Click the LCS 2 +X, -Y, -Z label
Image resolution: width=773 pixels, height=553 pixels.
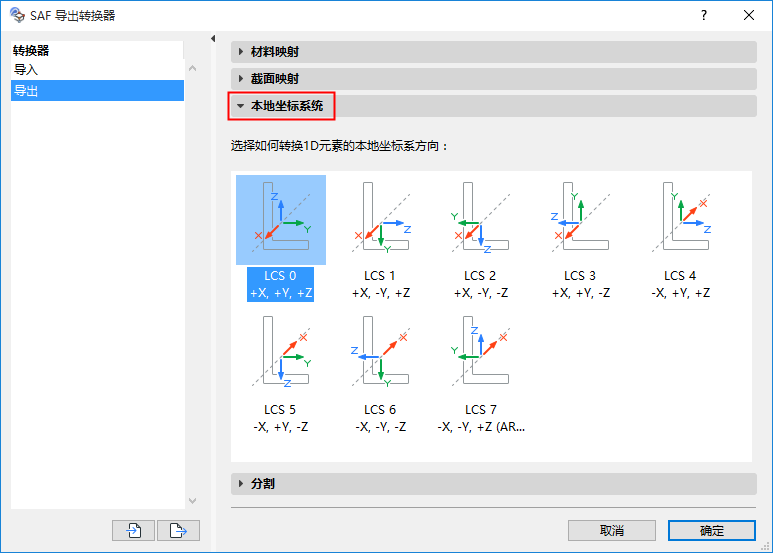(x=481, y=284)
